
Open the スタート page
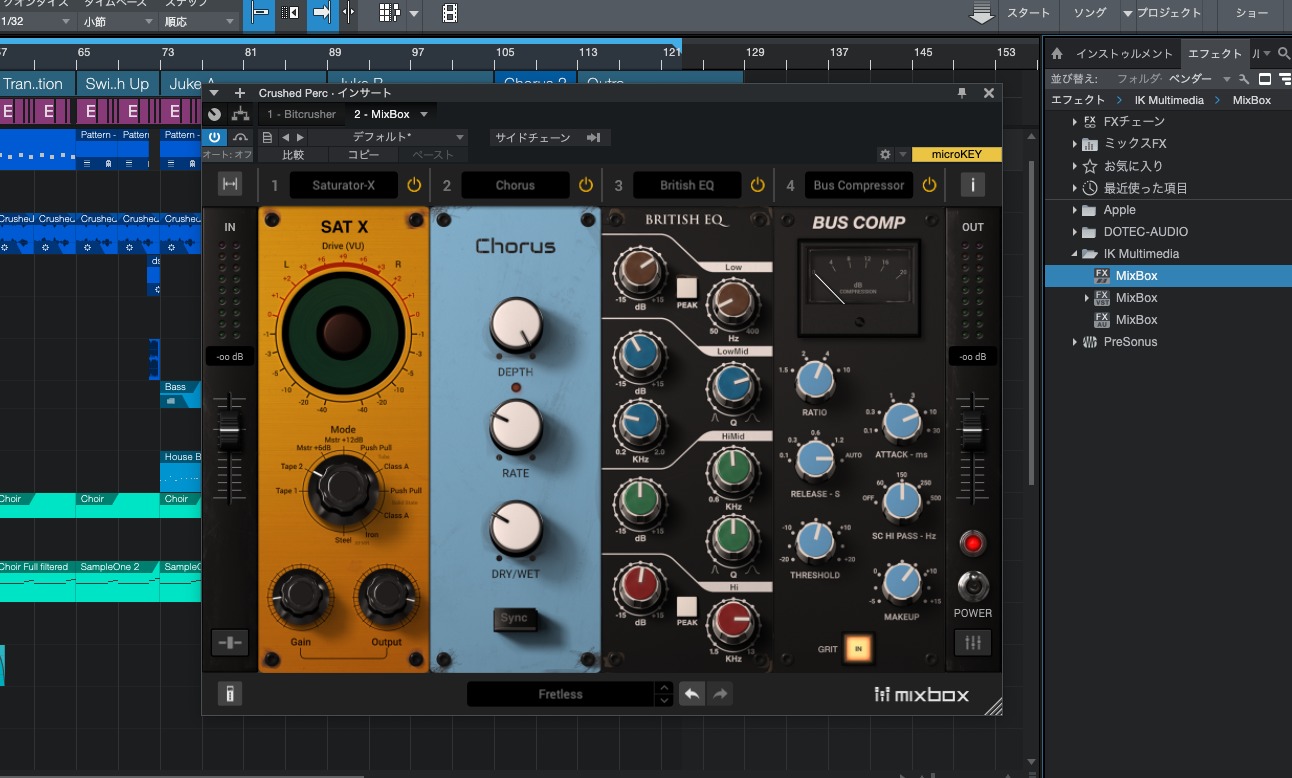pyautogui.click(x=1028, y=13)
